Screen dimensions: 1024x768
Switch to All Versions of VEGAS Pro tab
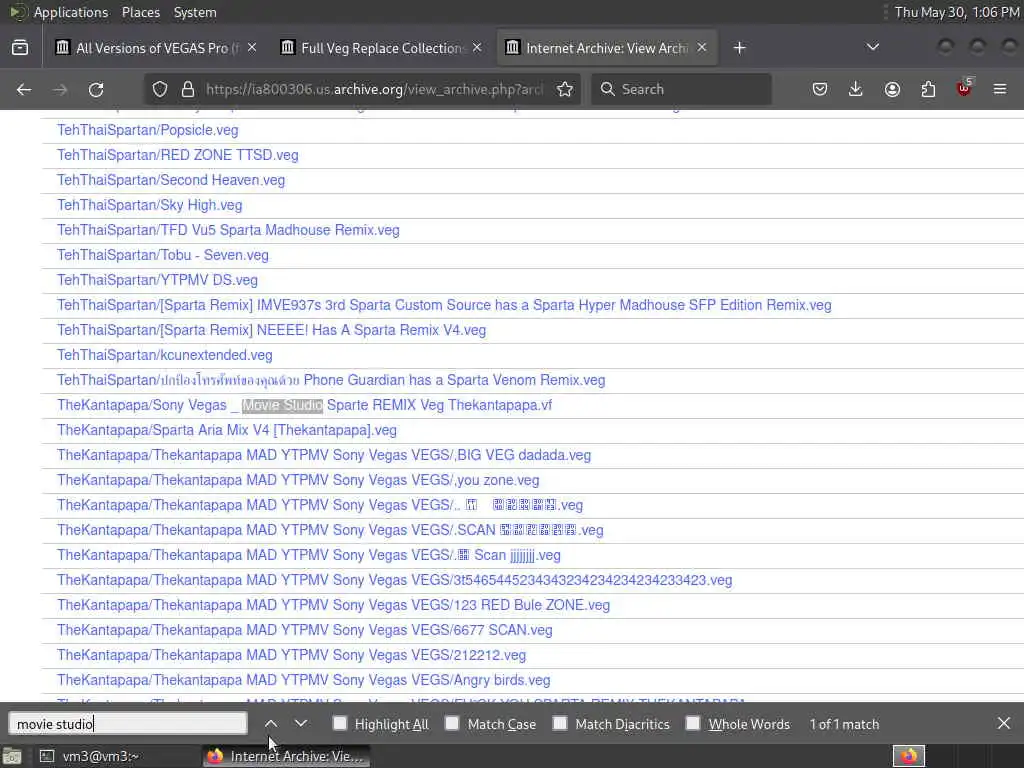[155, 48]
